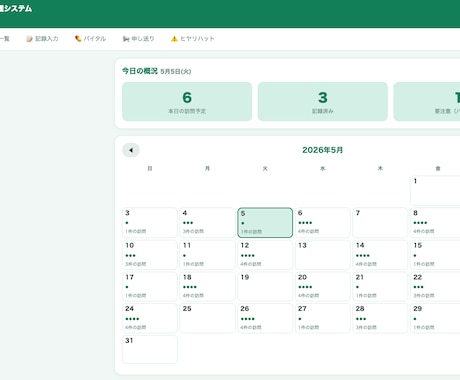
Task: Select May 12 calendar cell
Action: click(x=265, y=255)
